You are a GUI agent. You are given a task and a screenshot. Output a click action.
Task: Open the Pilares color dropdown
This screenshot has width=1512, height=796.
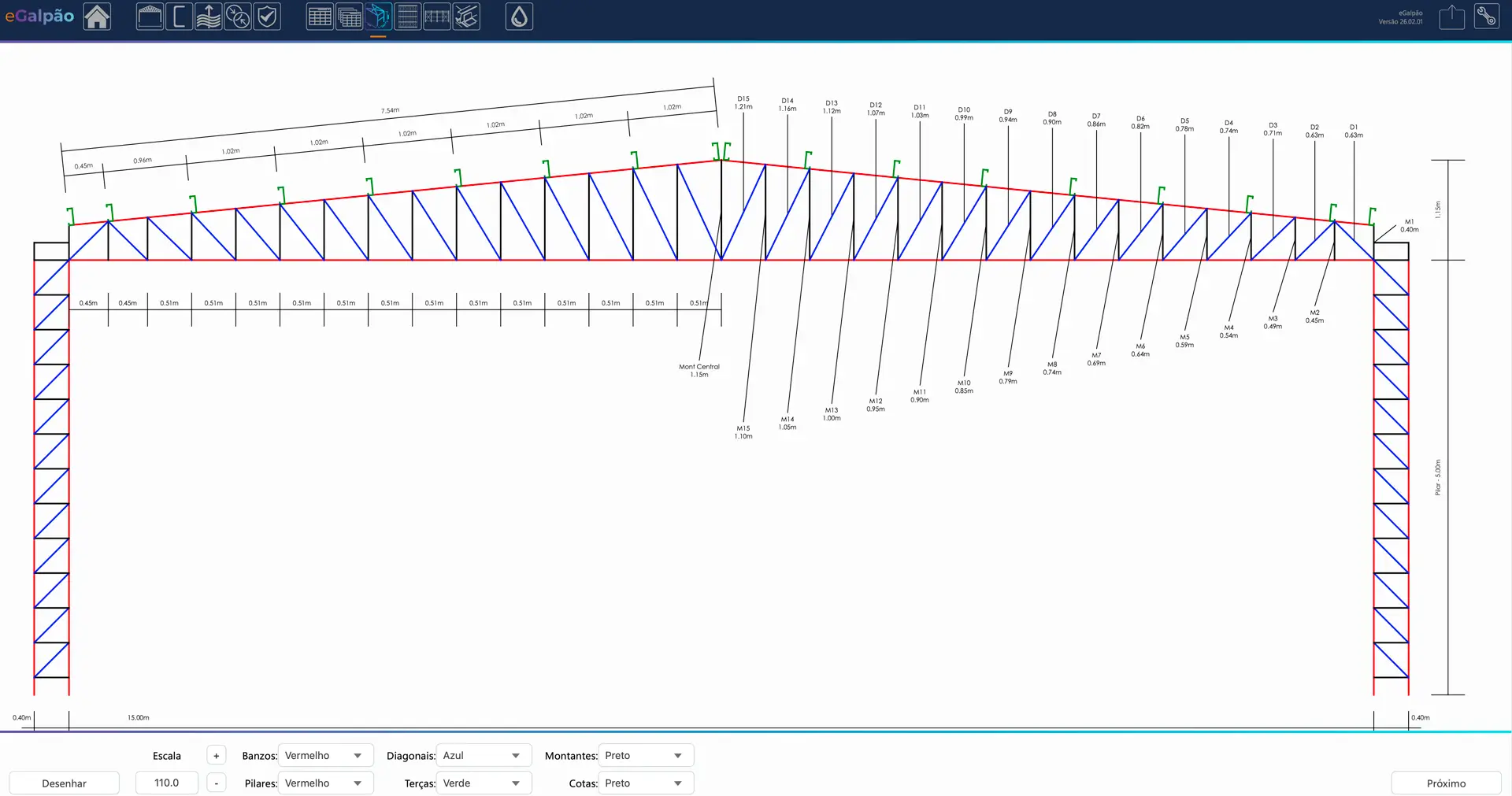pos(325,783)
